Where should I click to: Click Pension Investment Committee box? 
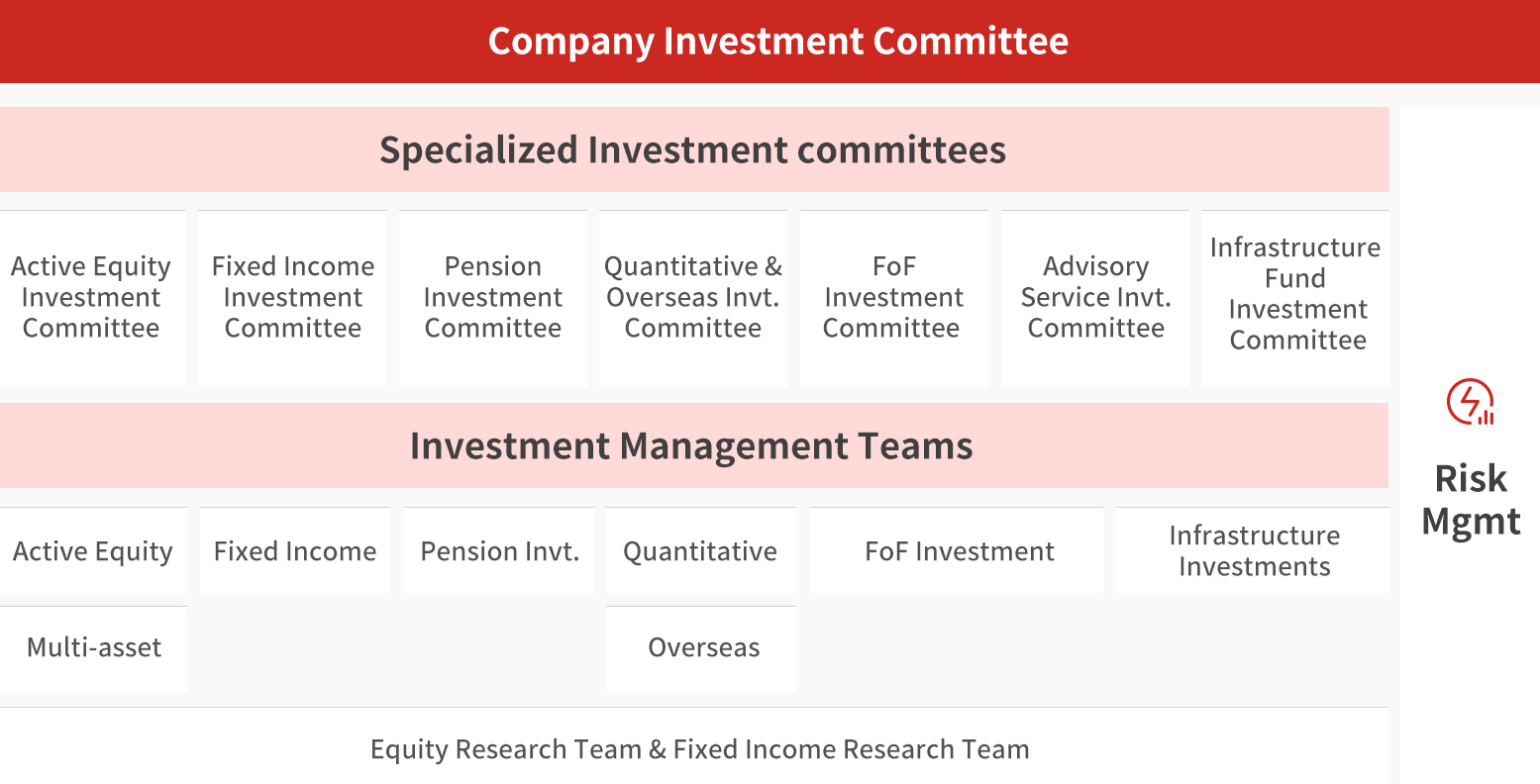tap(493, 297)
